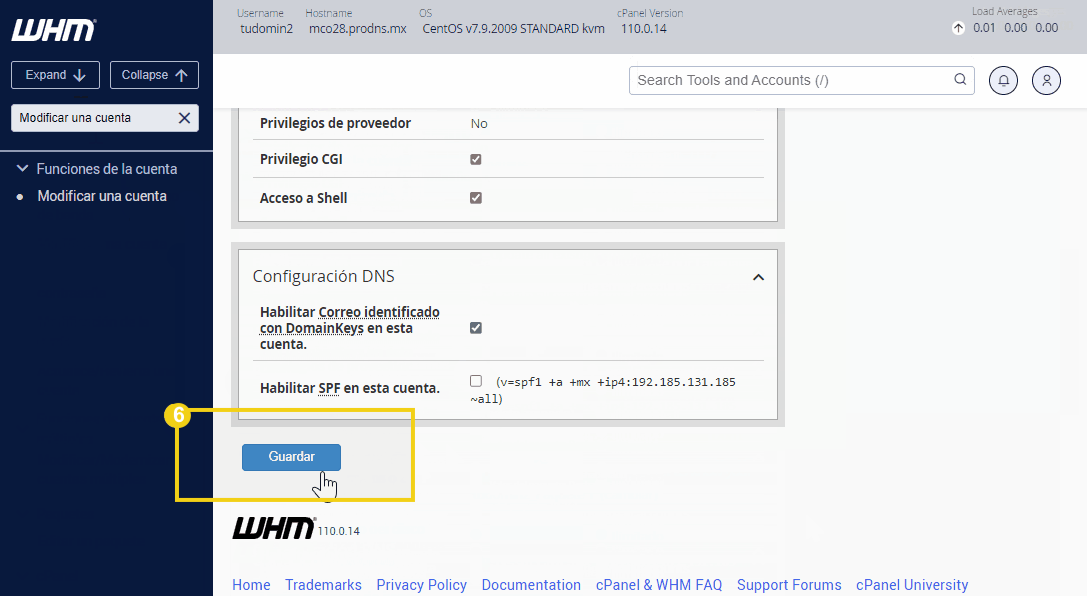The width and height of the screenshot is (1087, 596).
Task: Open the Support Forums link
Action: pyautogui.click(x=789, y=585)
